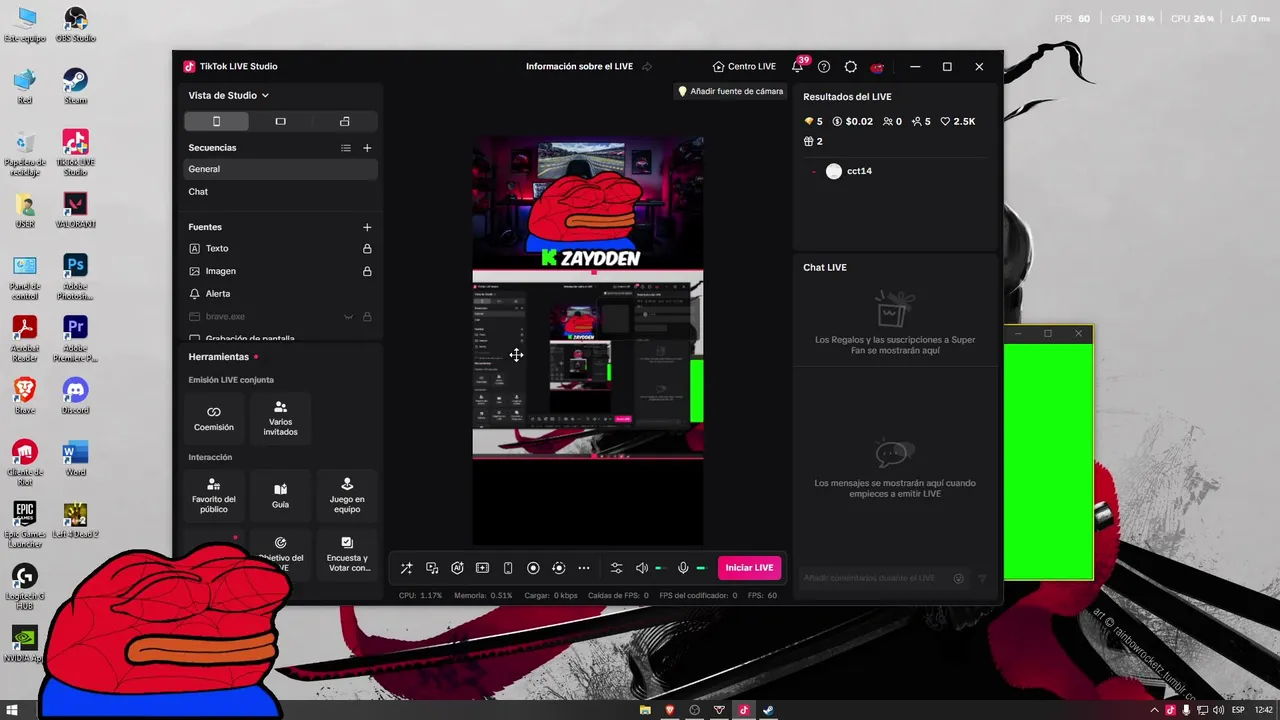Open Juego en equipo tool
The width and height of the screenshot is (1280, 720).
pos(347,497)
